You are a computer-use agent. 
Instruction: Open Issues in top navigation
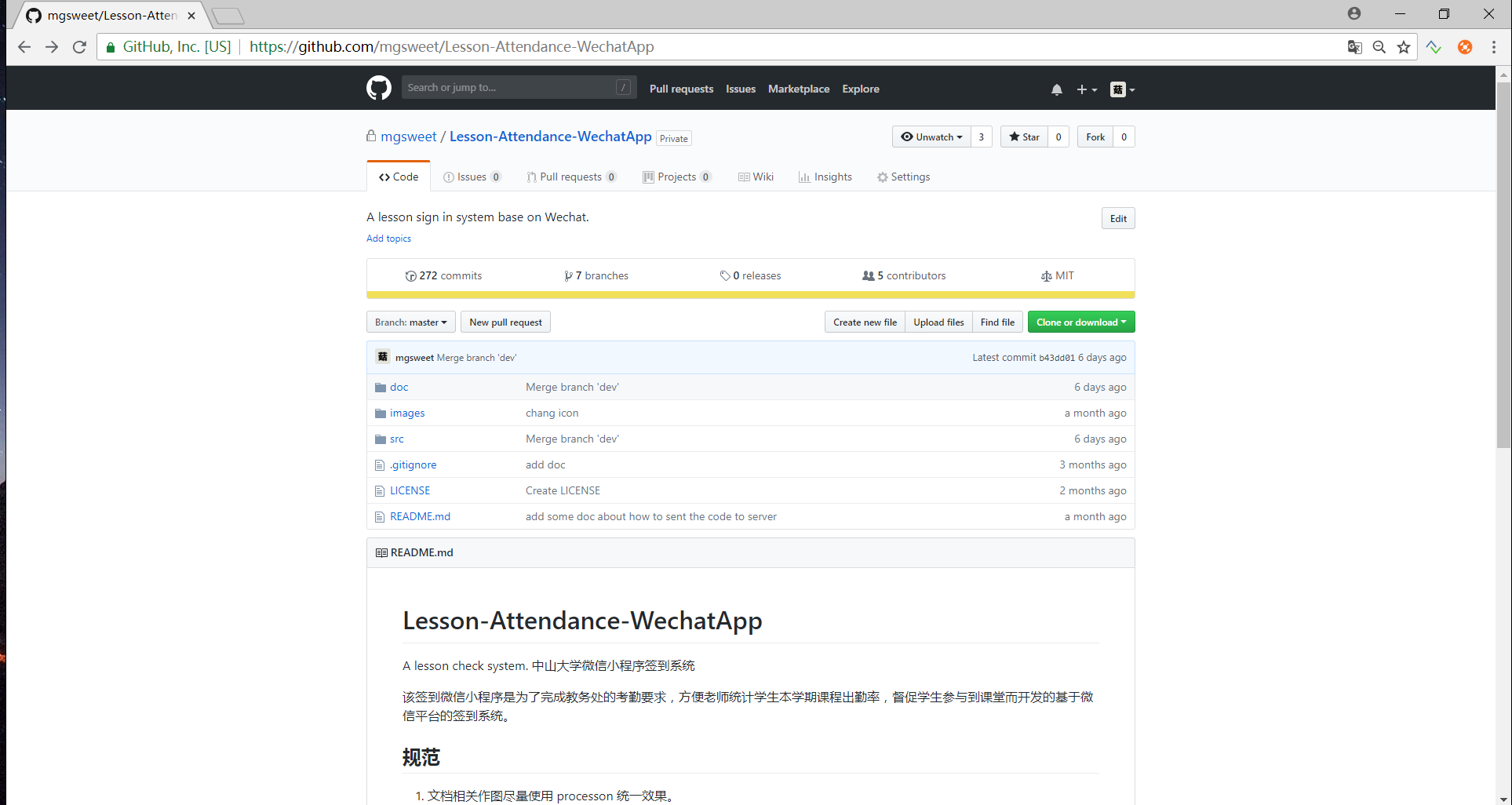[x=741, y=89]
